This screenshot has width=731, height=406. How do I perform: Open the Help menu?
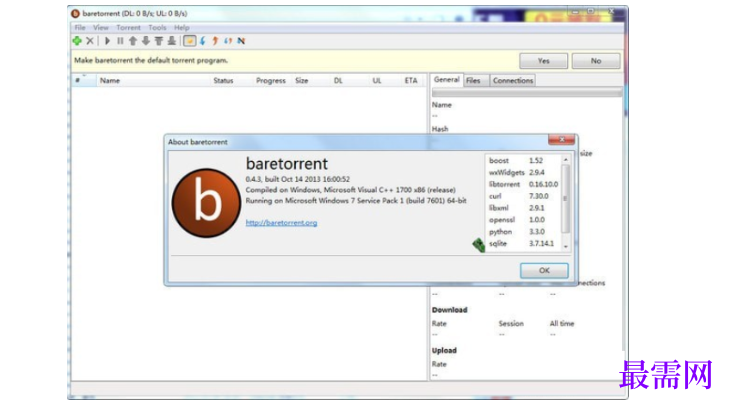182,28
